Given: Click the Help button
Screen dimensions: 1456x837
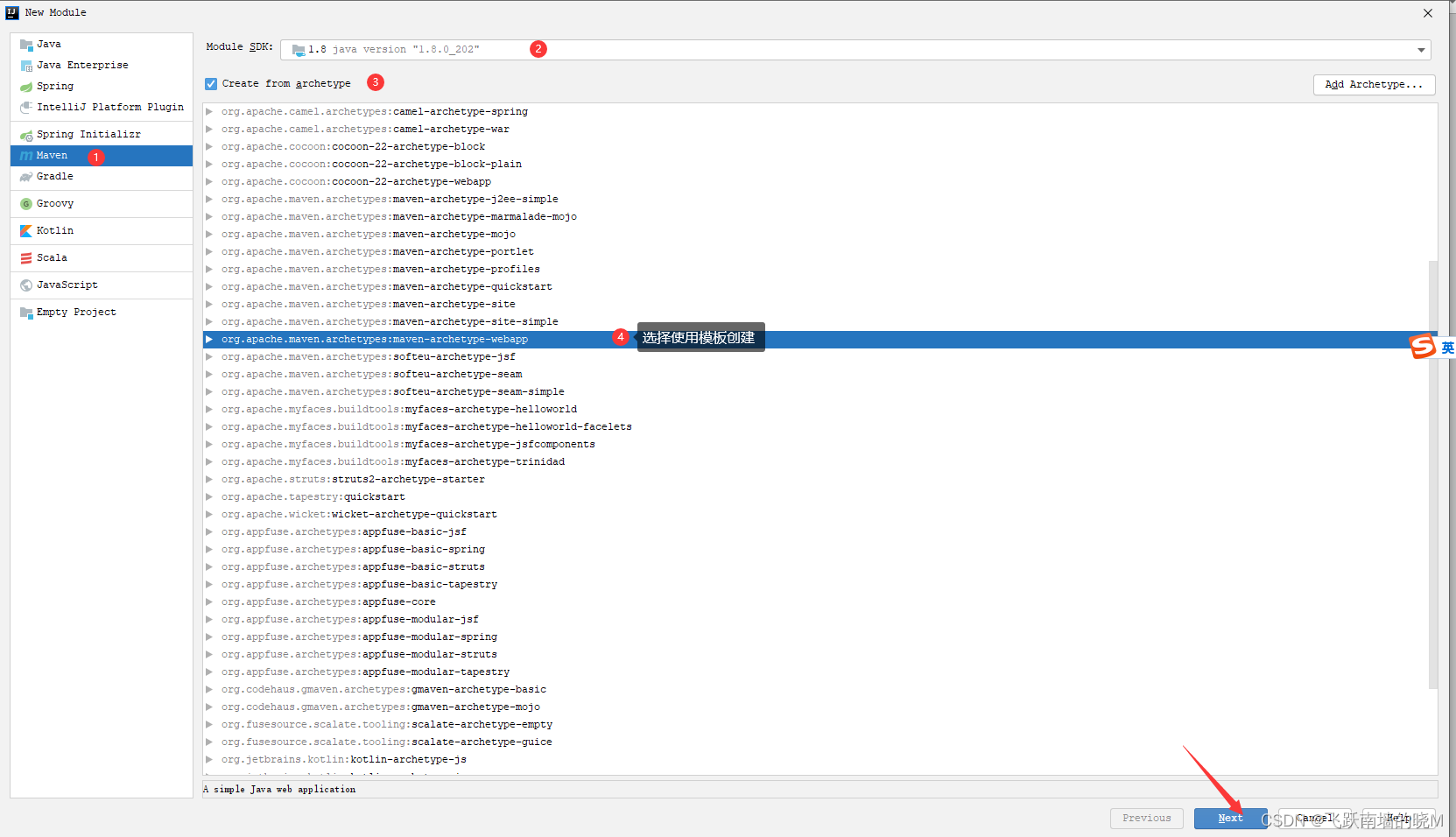Looking at the screenshot, I should pyautogui.click(x=1398, y=818).
